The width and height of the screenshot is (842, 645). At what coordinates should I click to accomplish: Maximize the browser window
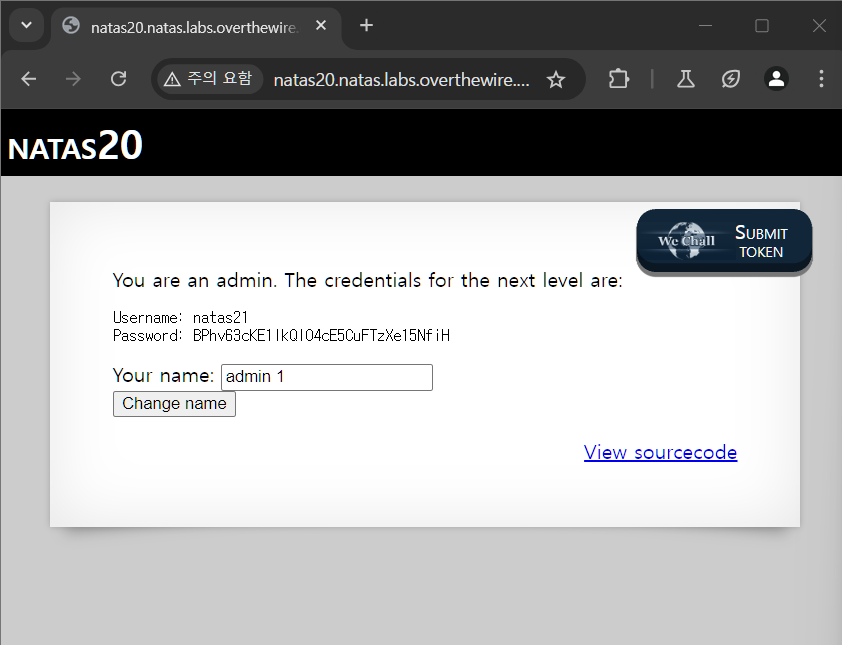[x=762, y=26]
